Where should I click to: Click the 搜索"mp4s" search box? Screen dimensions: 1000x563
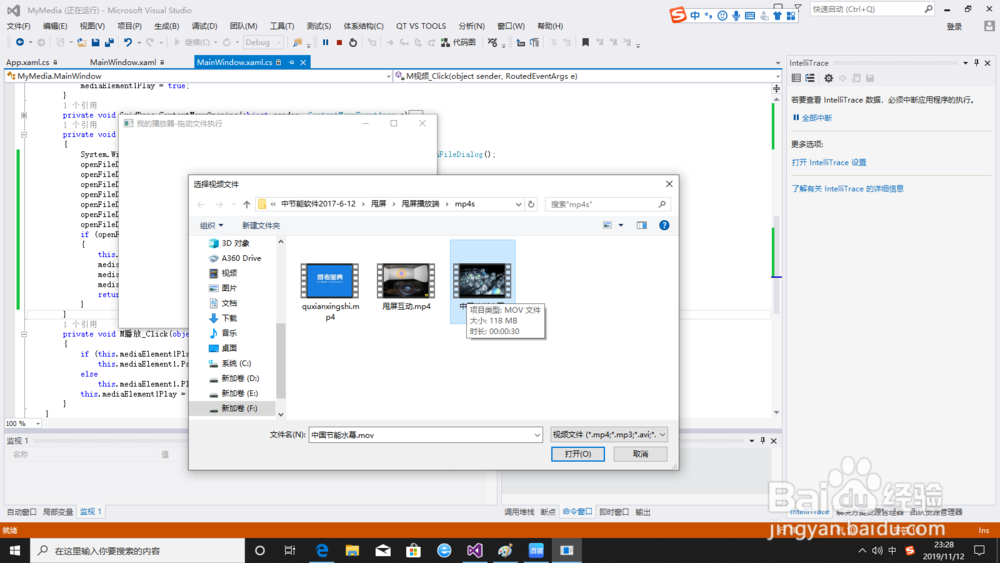pyautogui.click(x=607, y=204)
